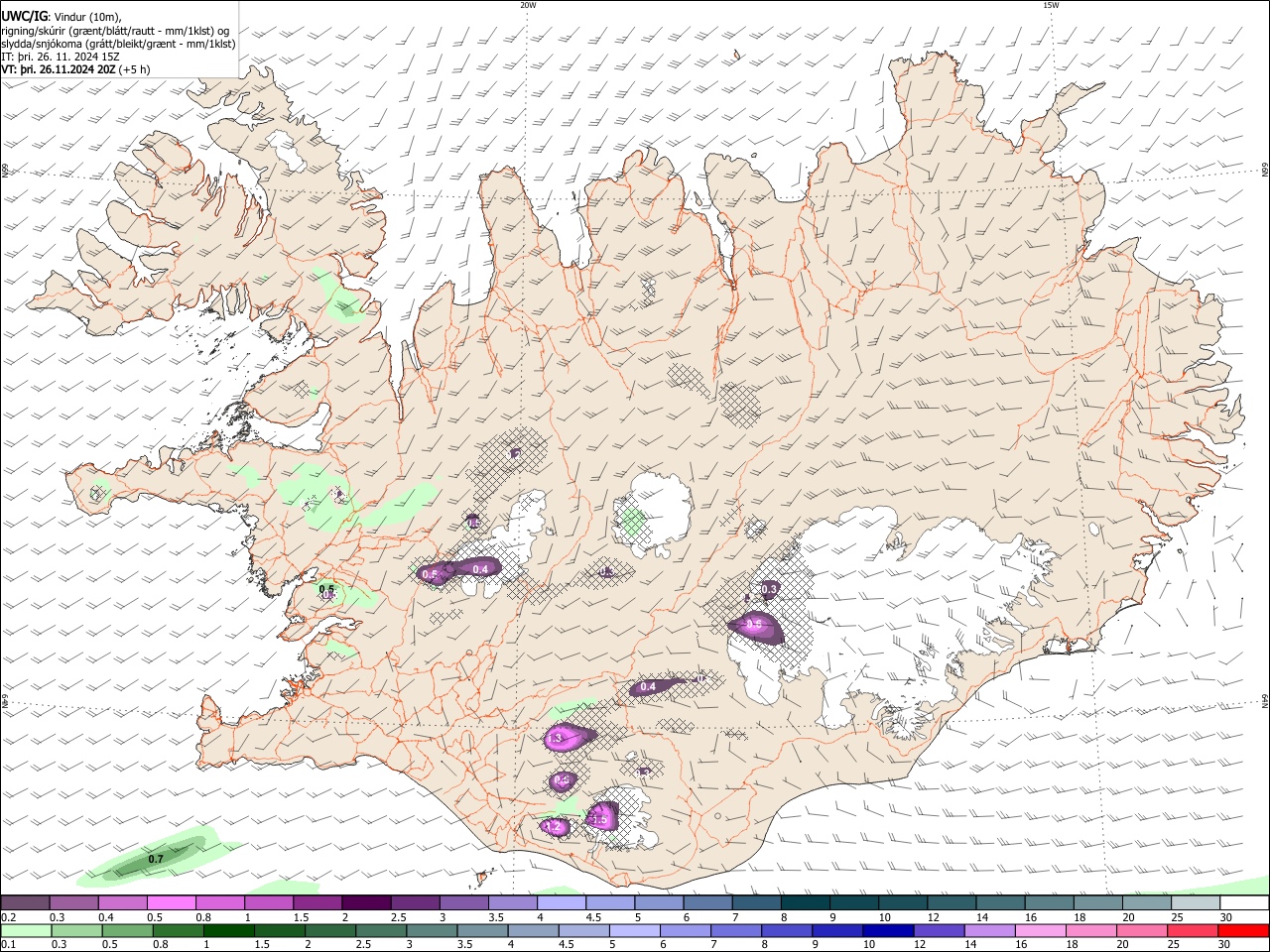Select the top legend swatch between 25 and 30
Screen dimensions: 1270x952
coord(1196,902)
